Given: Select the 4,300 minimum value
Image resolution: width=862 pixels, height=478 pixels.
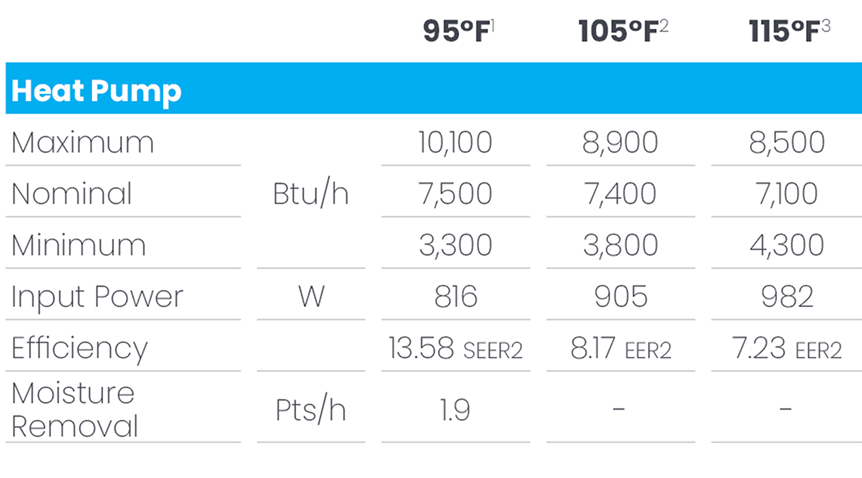Looking at the screenshot, I should tap(787, 245).
